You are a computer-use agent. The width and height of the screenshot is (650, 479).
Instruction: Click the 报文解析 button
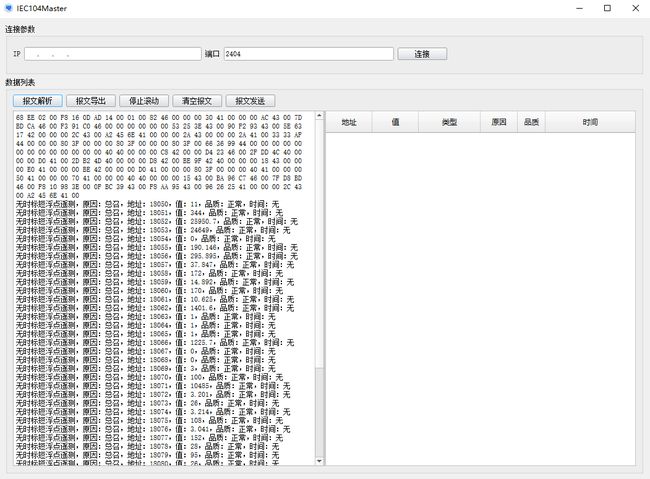pos(38,101)
